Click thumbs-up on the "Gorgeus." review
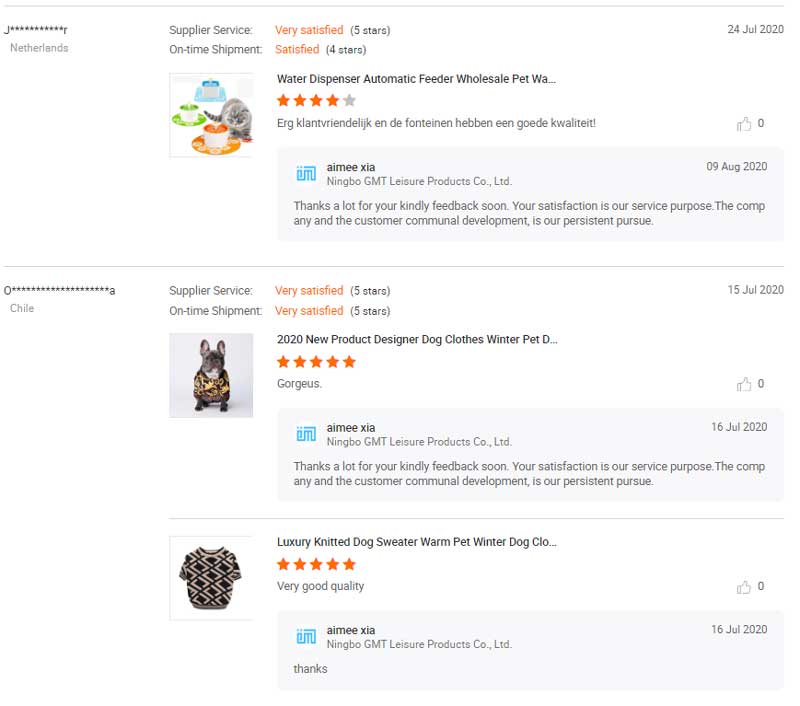 [x=744, y=384]
